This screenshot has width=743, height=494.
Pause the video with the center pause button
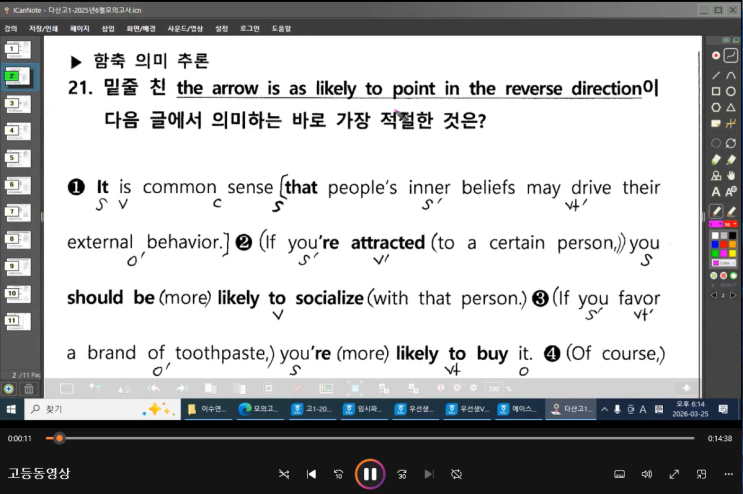(369, 473)
